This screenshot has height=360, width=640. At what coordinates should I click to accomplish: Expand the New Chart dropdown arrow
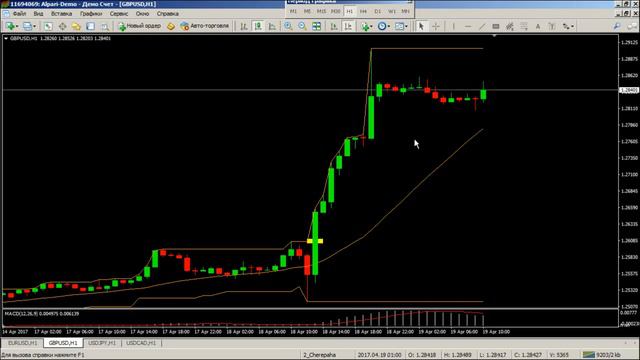[x=17, y=27]
